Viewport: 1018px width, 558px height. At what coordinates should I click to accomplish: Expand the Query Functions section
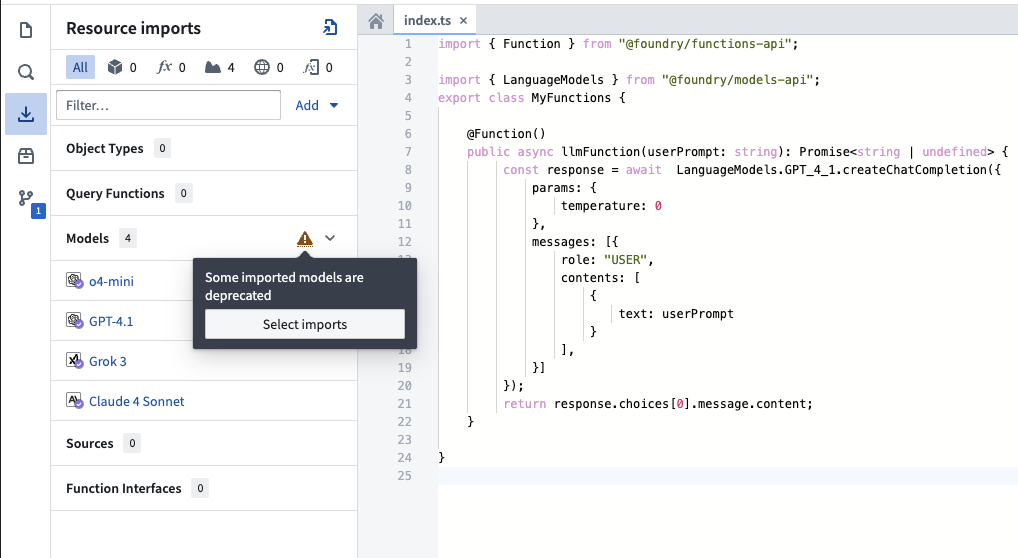pyautogui.click(x=204, y=193)
